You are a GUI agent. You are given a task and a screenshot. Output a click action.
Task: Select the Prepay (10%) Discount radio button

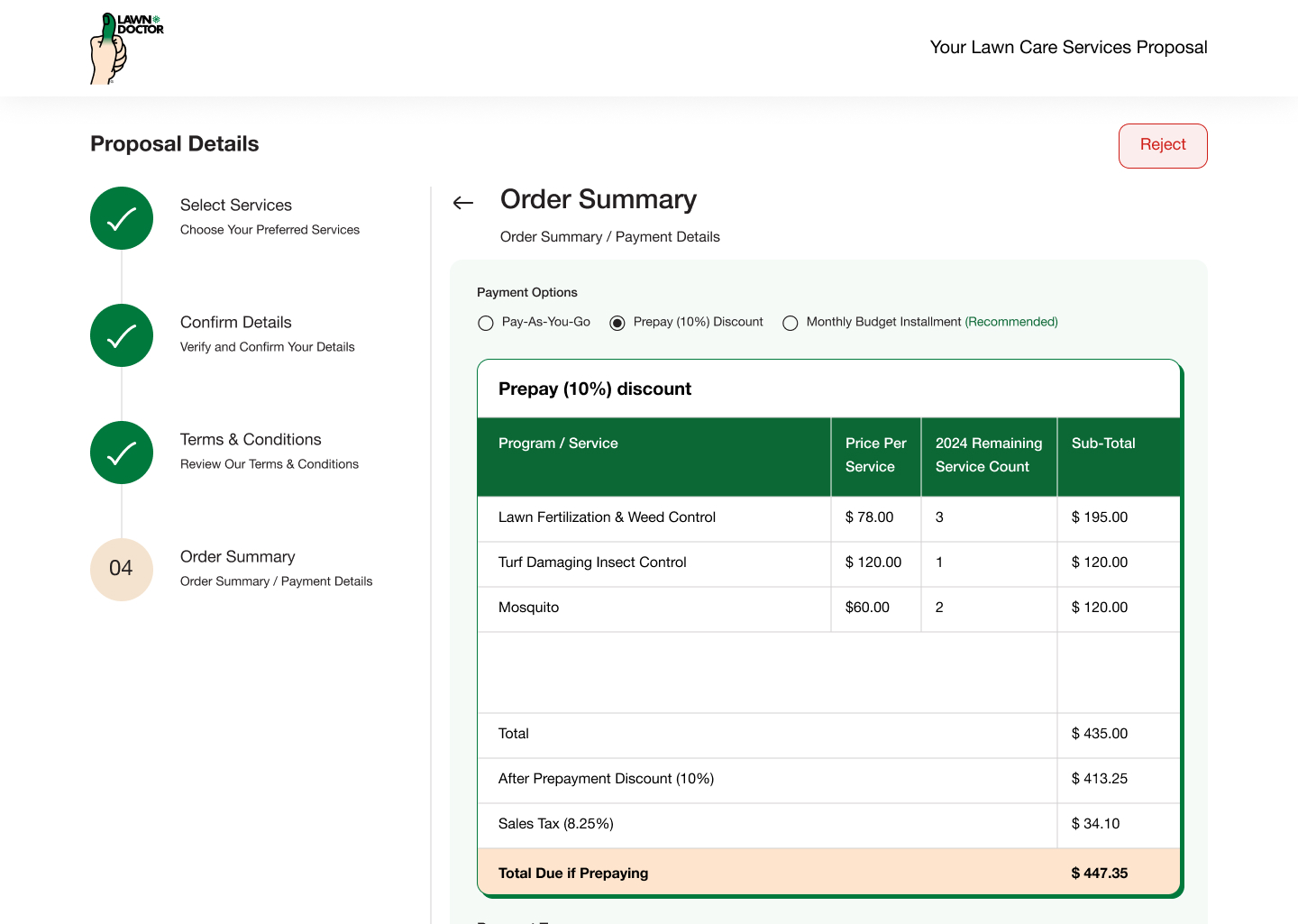pos(617,323)
